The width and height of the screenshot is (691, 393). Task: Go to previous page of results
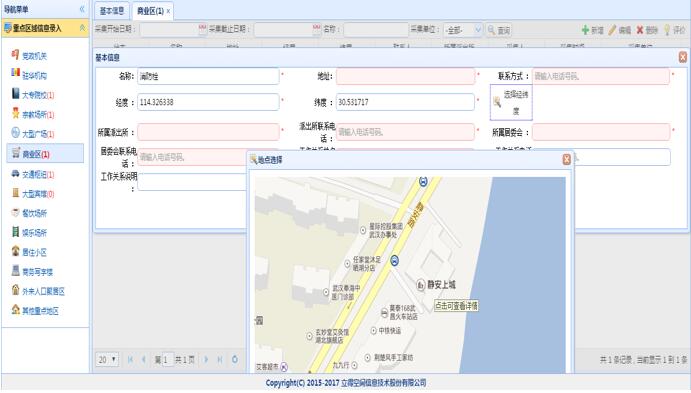click(143, 360)
